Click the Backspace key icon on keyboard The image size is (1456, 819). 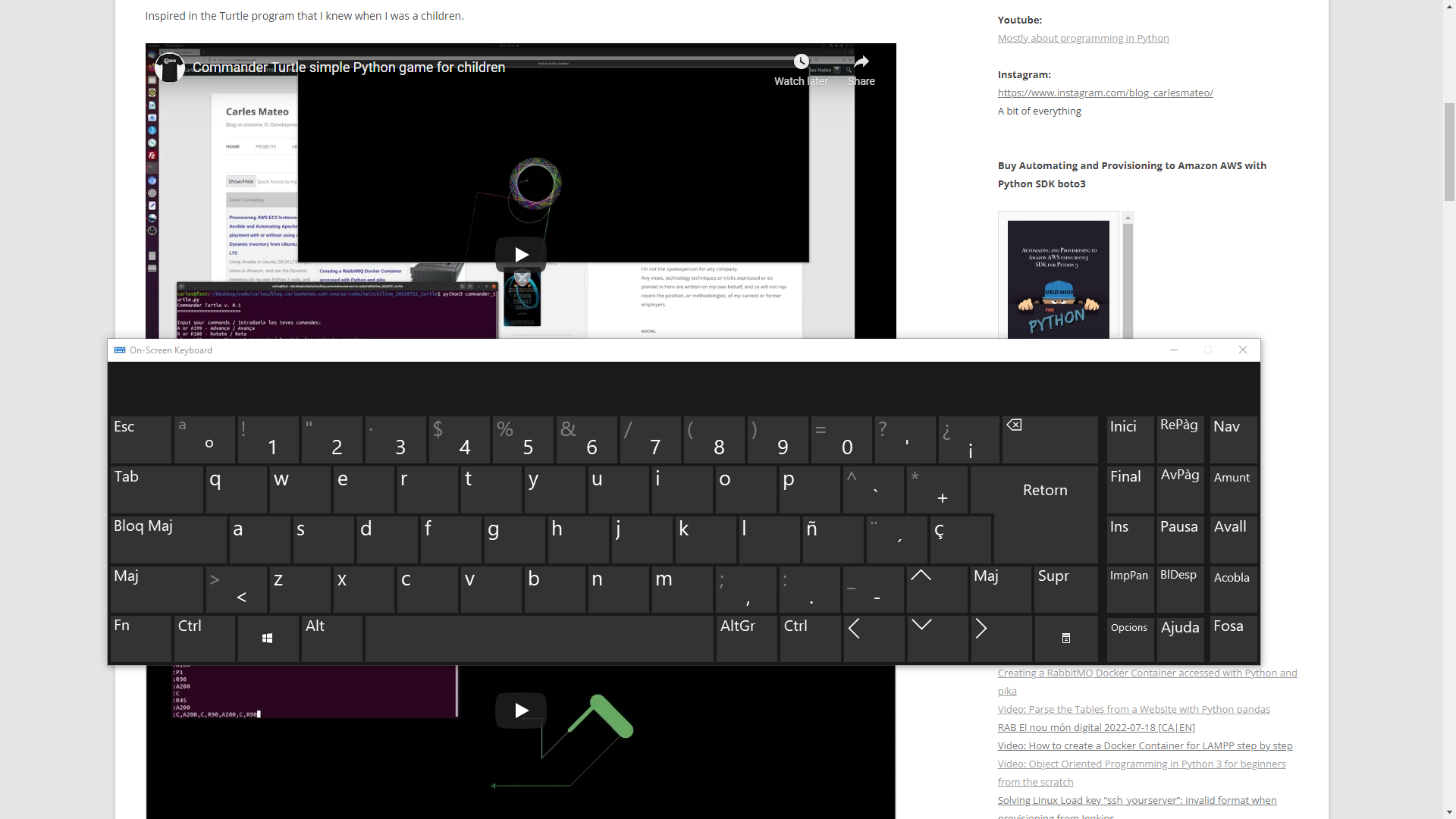click(x=1050, y=439)
